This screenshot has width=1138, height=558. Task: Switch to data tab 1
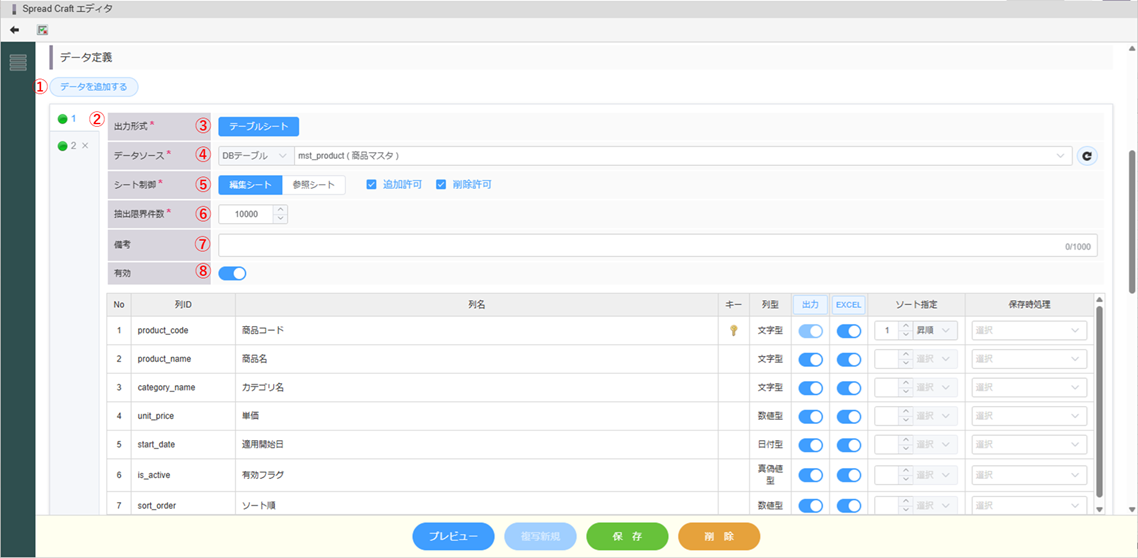[67, 119]
